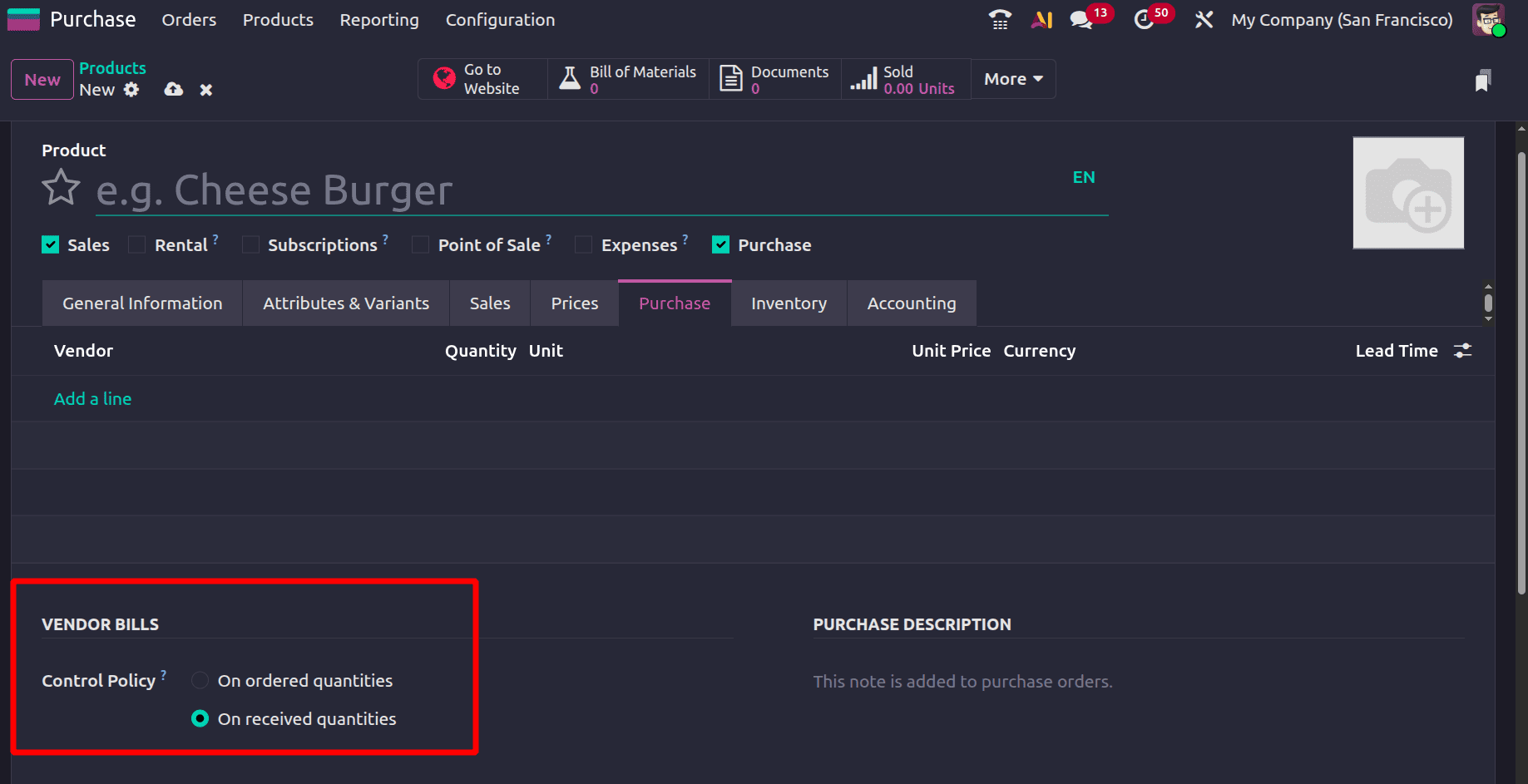Uncheck the Sales checkbox
1528x784 pixels.
click(x=50, y=244)
